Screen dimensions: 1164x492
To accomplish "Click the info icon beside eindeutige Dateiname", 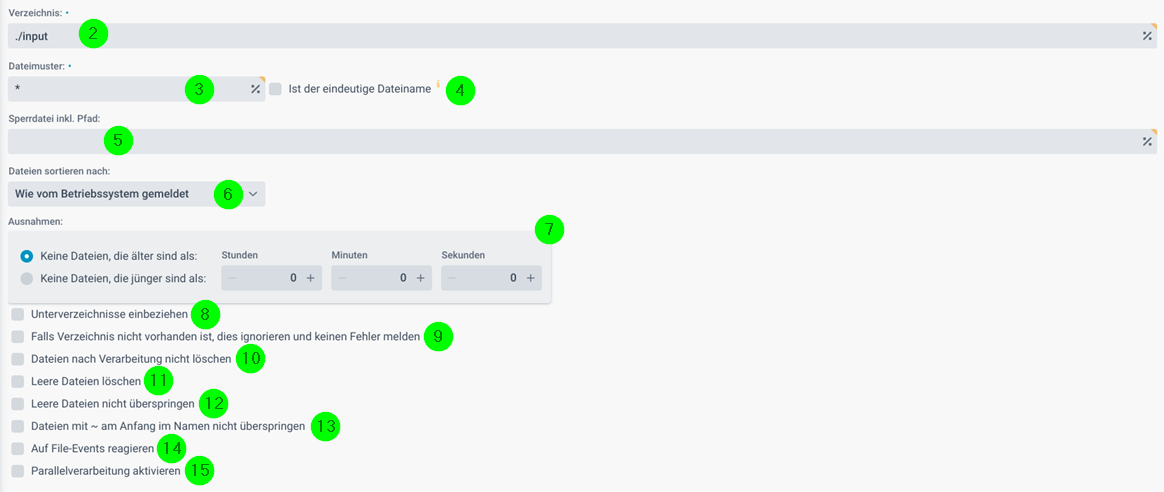I will (438, 85).
